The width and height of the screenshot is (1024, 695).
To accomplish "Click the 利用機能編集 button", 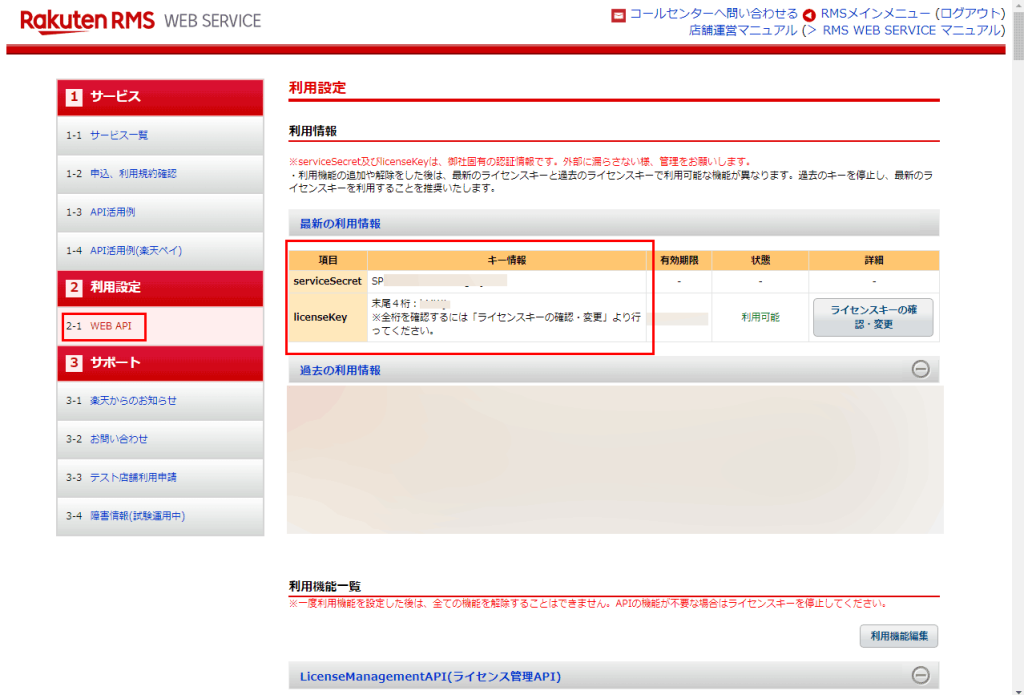I will click(899, 636).
